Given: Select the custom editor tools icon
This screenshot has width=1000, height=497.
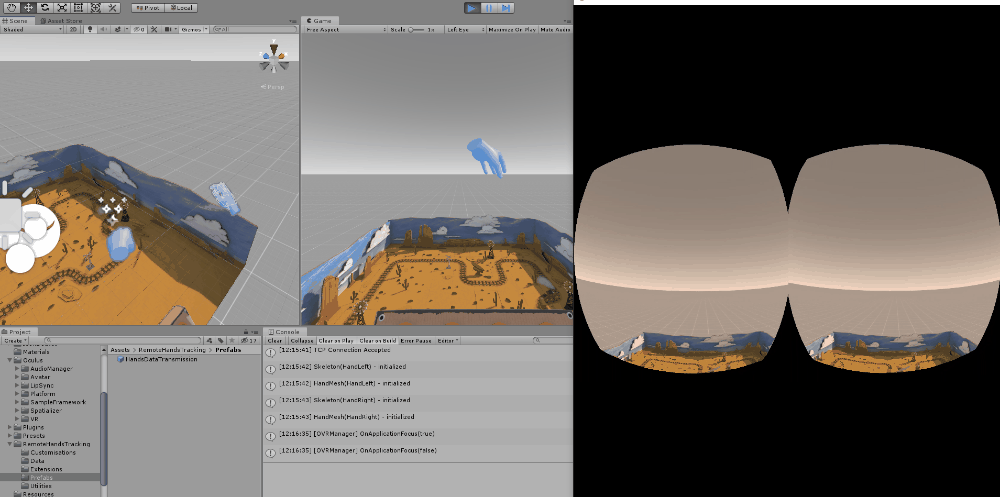Looking at the screenshot, I should click(x=112, y=8).
